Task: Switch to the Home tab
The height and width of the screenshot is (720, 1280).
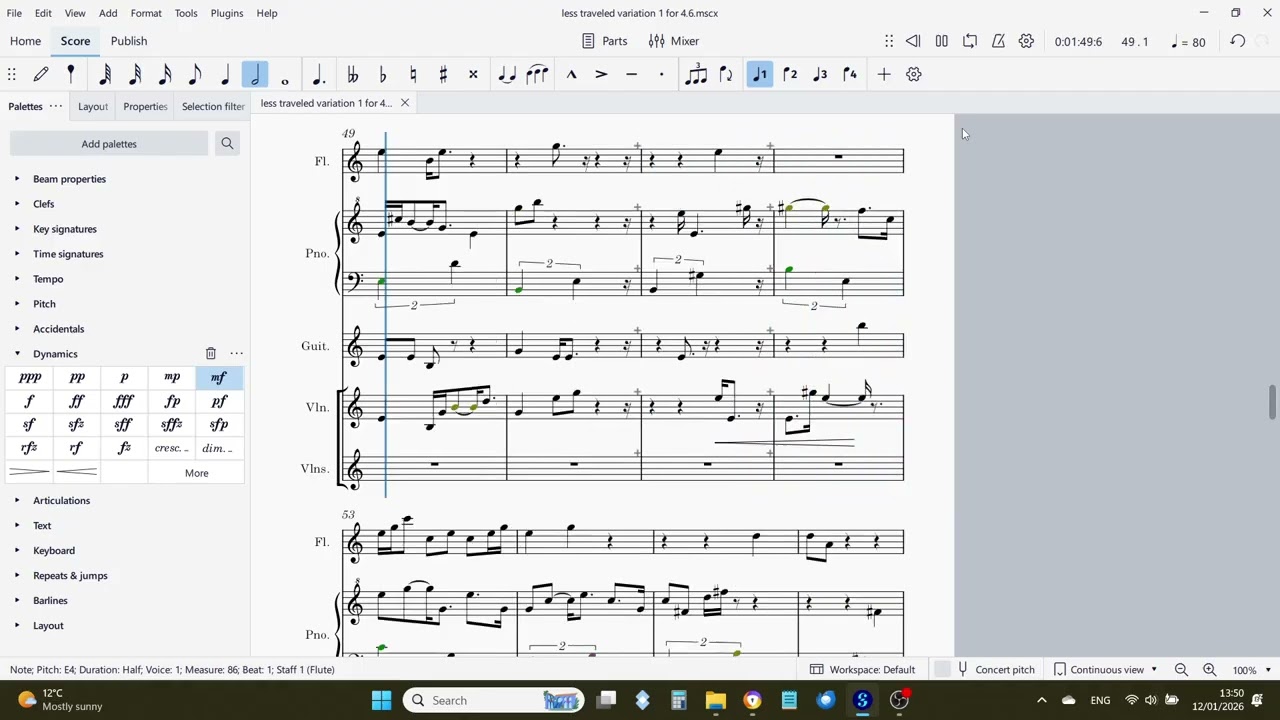Action: click(25, 41)
